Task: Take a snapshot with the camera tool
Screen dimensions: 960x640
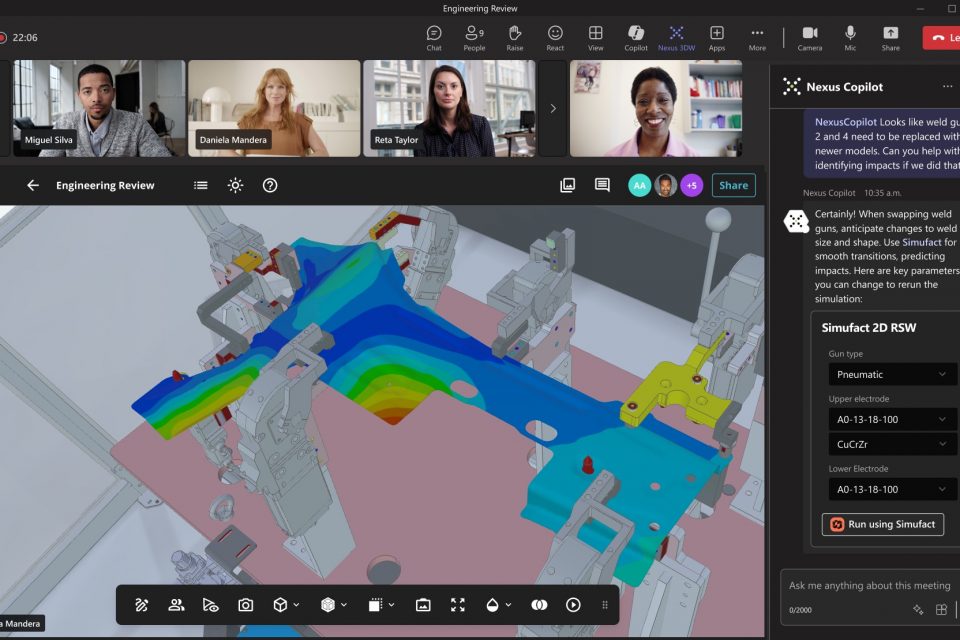Action: click(245, 605)
